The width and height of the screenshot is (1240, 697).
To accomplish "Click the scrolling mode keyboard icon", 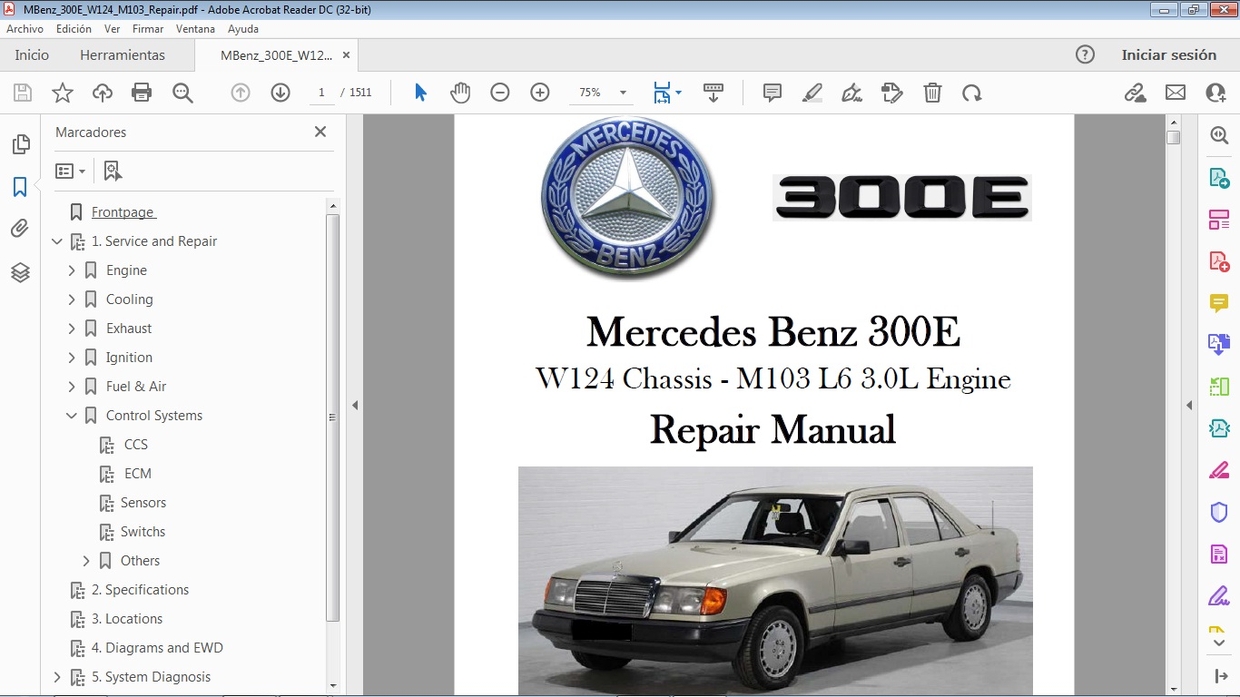I will pyautogui.click(x=713, y=93).
